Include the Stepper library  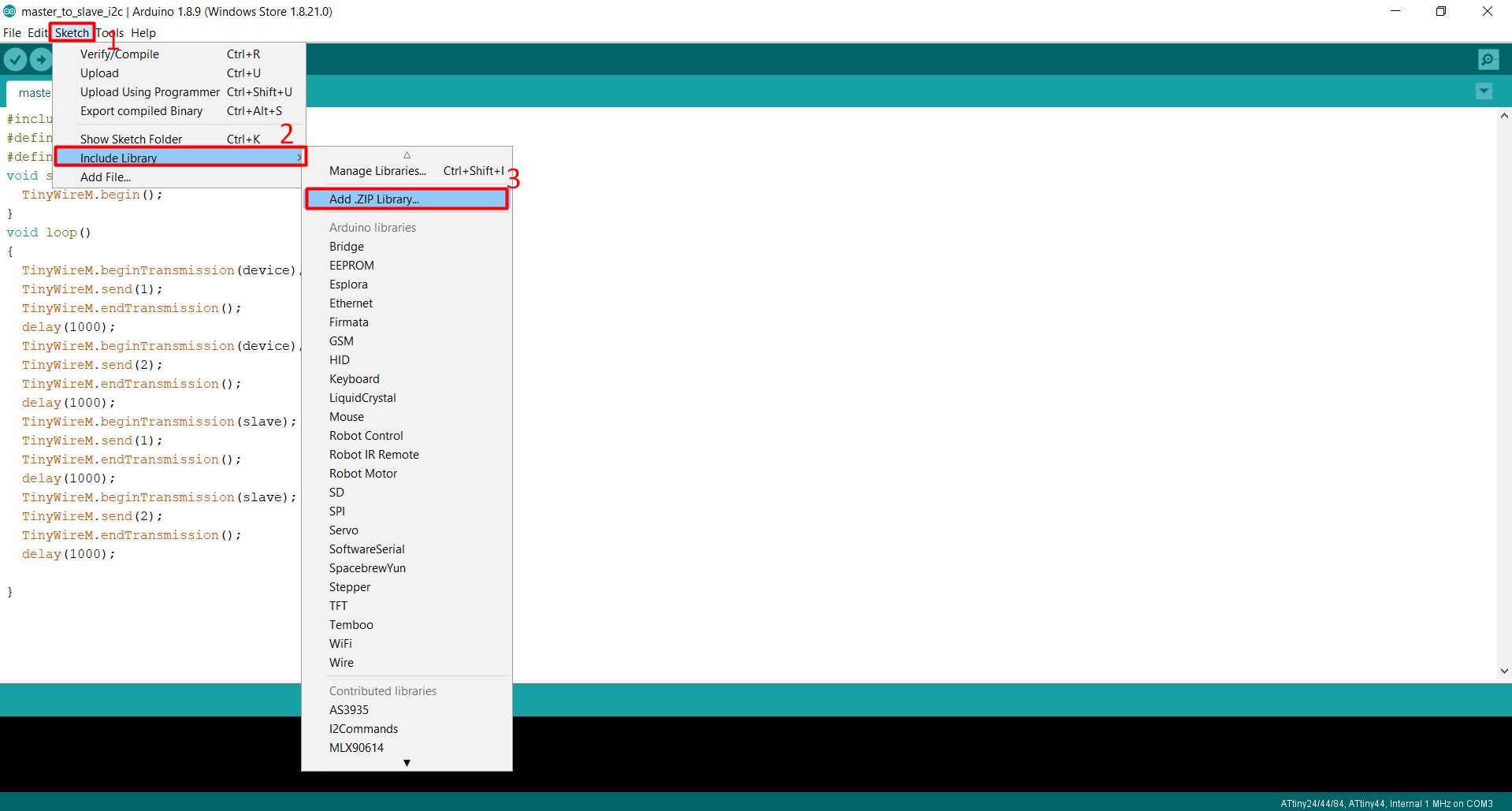407,587
